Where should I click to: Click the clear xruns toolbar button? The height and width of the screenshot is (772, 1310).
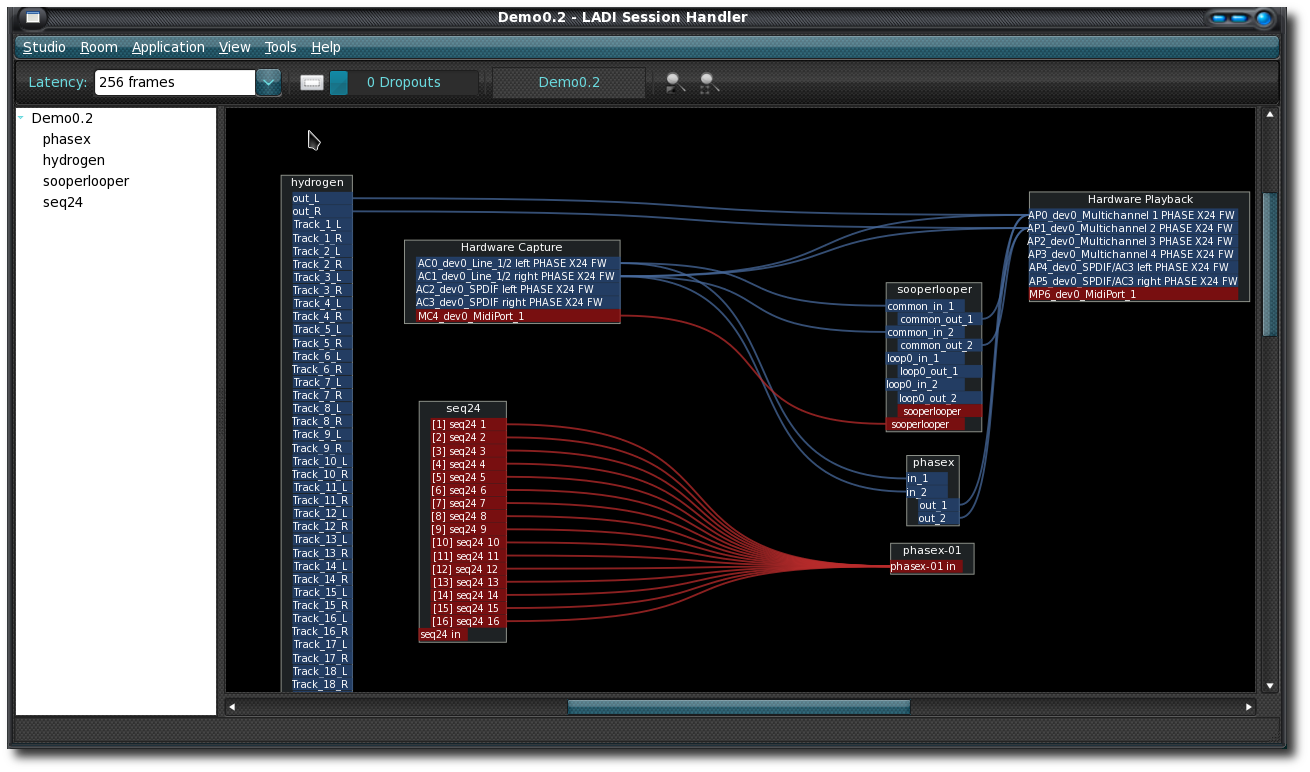pos(312,83)
